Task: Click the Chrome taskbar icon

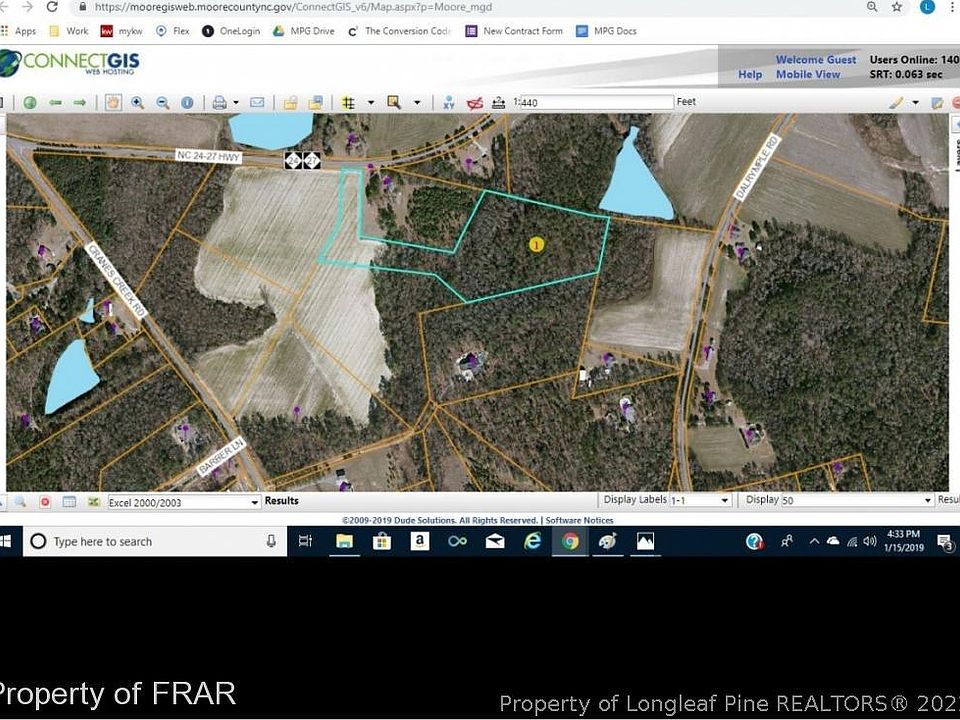Action: 570,541
